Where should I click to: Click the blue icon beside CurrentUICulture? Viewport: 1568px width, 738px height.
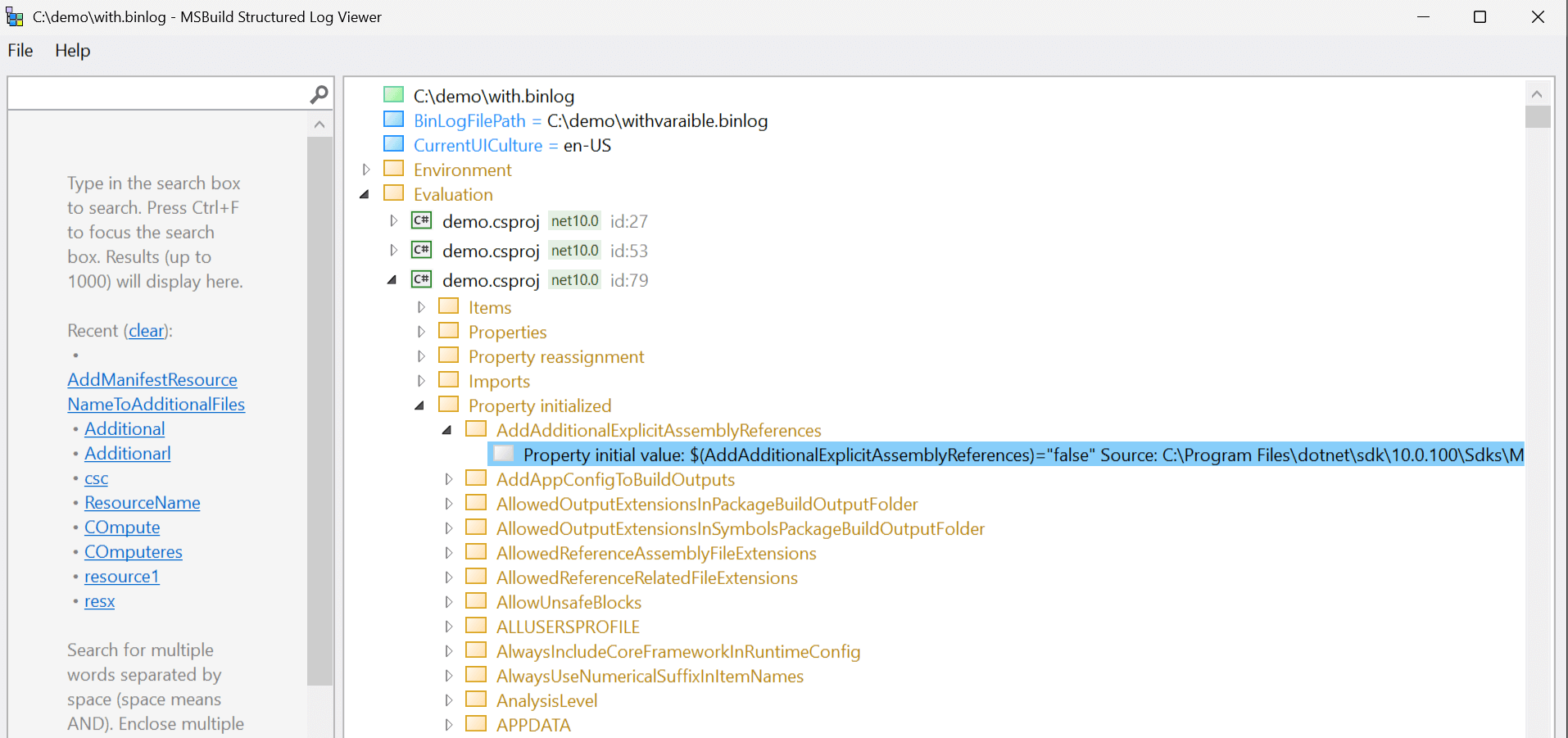[x=394, y=144]
